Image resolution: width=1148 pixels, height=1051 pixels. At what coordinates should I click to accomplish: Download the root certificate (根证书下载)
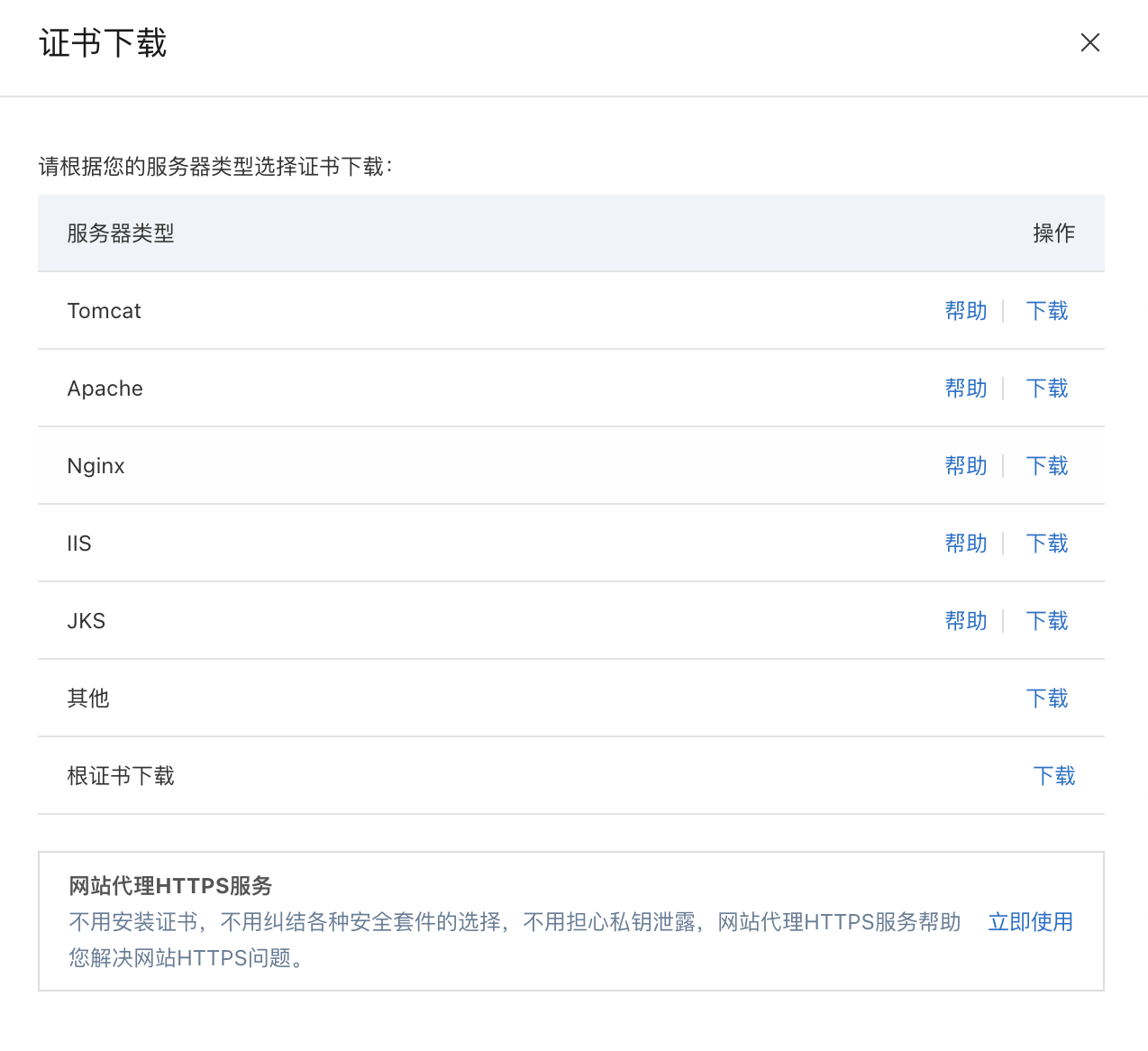(1053, 776)
